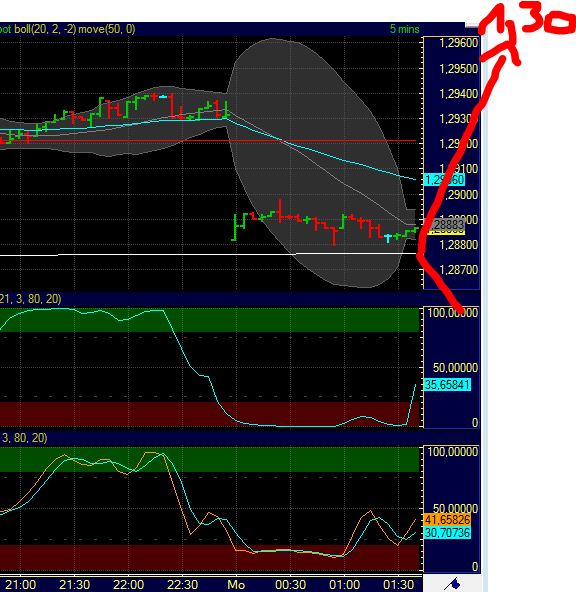
Task: Click the 35,65841 indicator value tag
Action: [x=447, y=385]
